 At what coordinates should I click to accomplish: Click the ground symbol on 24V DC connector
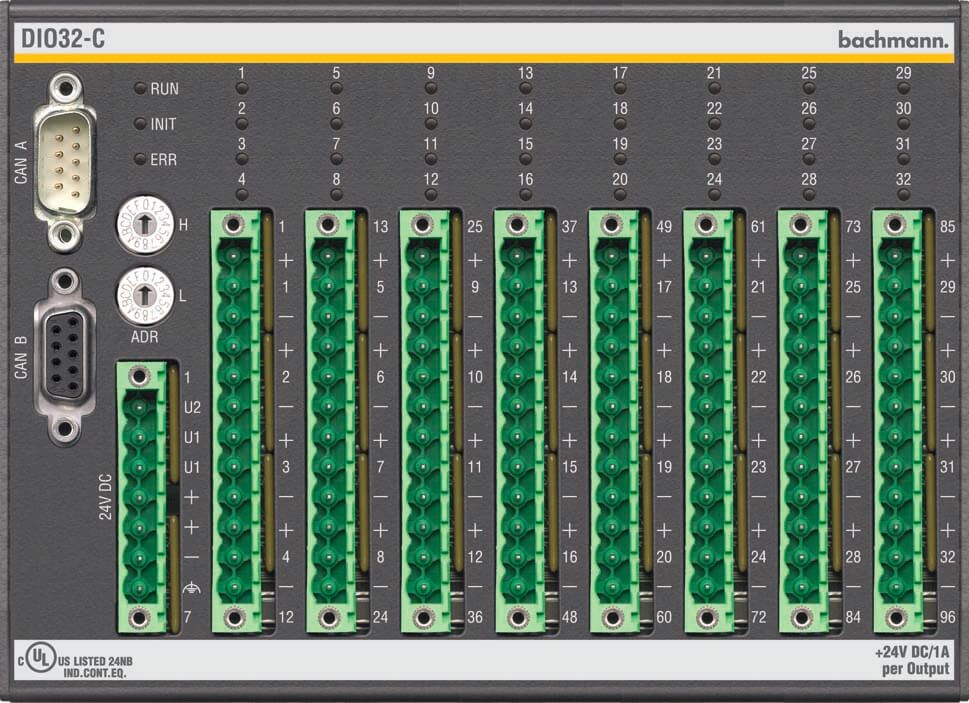pos(192,587)
